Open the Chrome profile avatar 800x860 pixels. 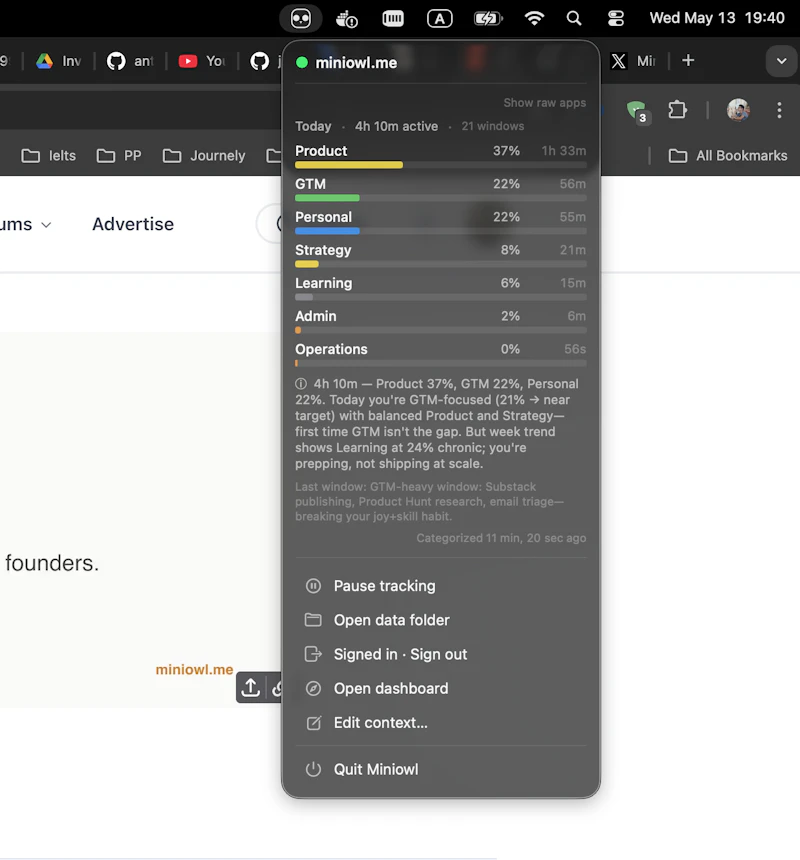[x=738, y=110]
